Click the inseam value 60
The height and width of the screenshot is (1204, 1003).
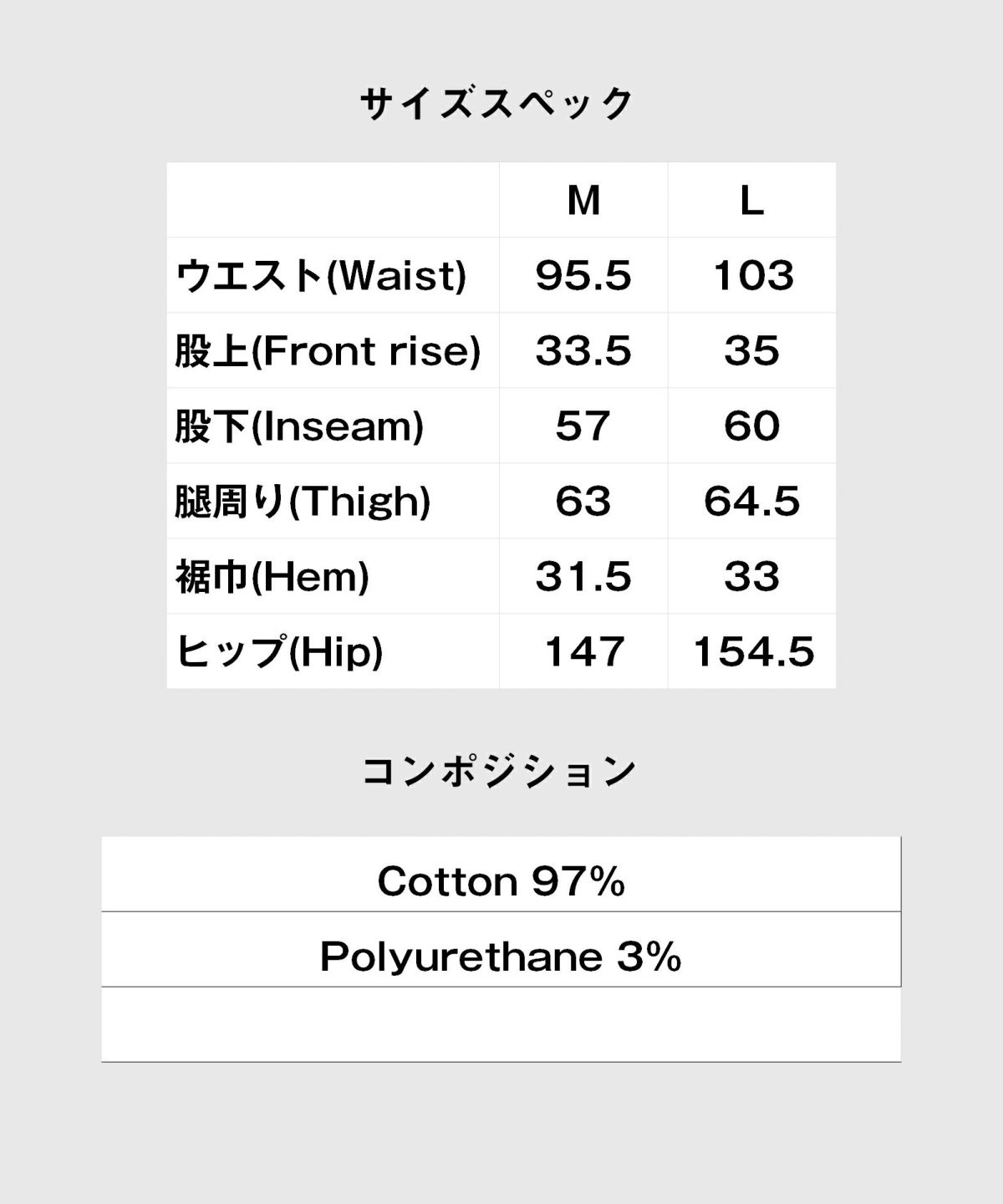tap(752, 426)
